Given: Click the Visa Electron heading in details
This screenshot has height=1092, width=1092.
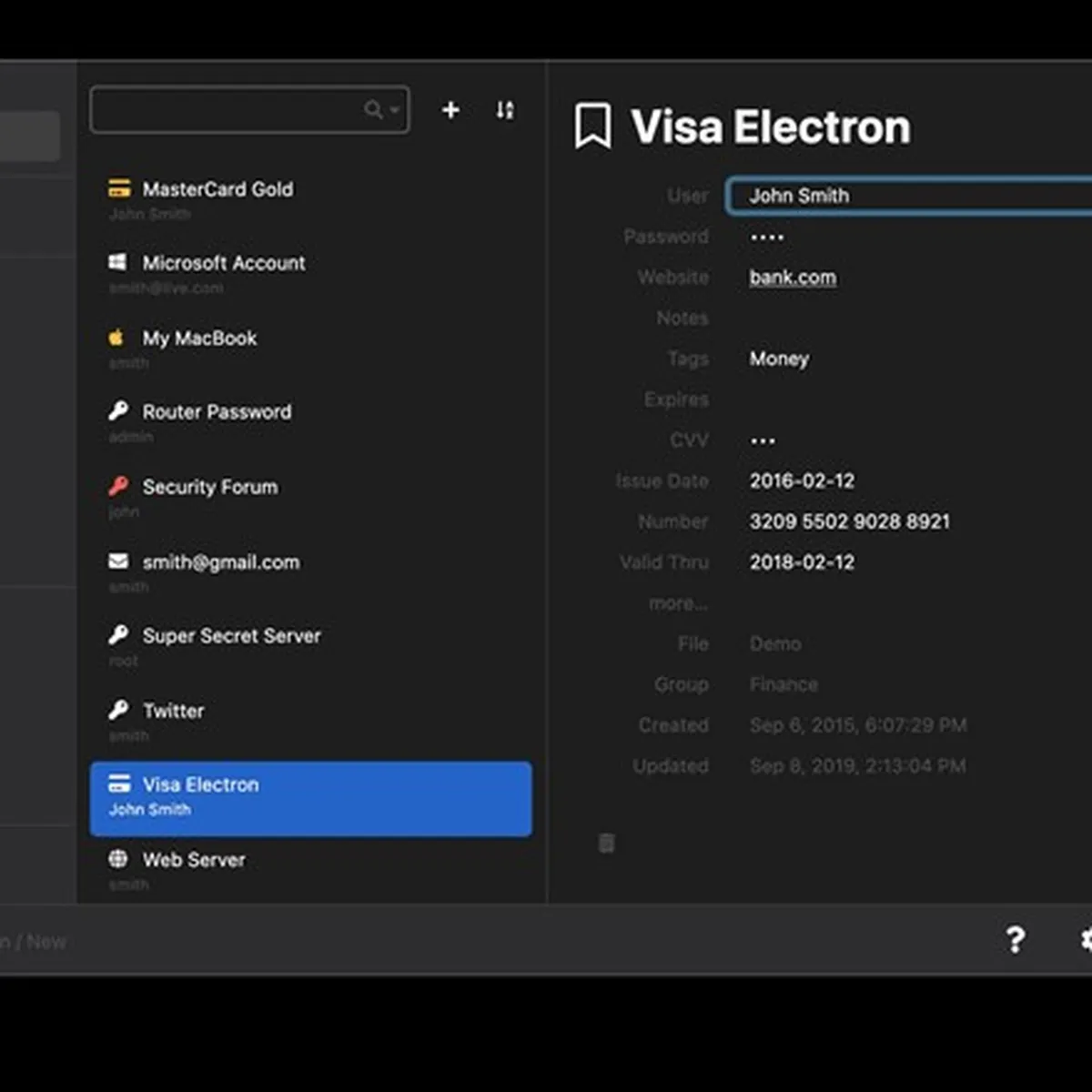Looking at the screenshot, I should (771, 126).
